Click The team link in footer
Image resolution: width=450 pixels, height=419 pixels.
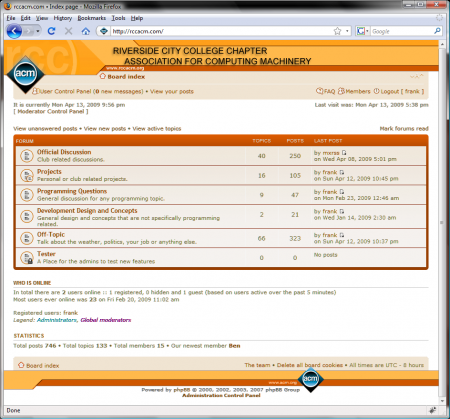[257, 365]
